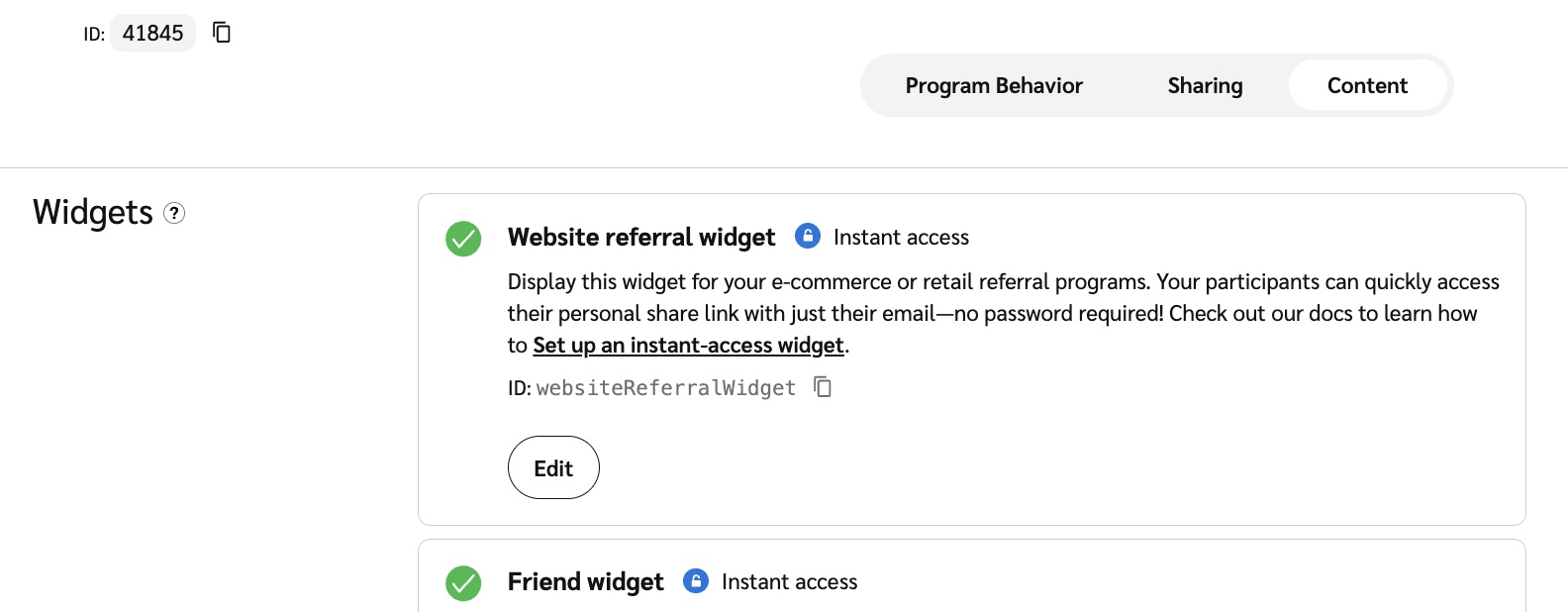Click 'Instant access' label of Website referral widget

(901, 238)
